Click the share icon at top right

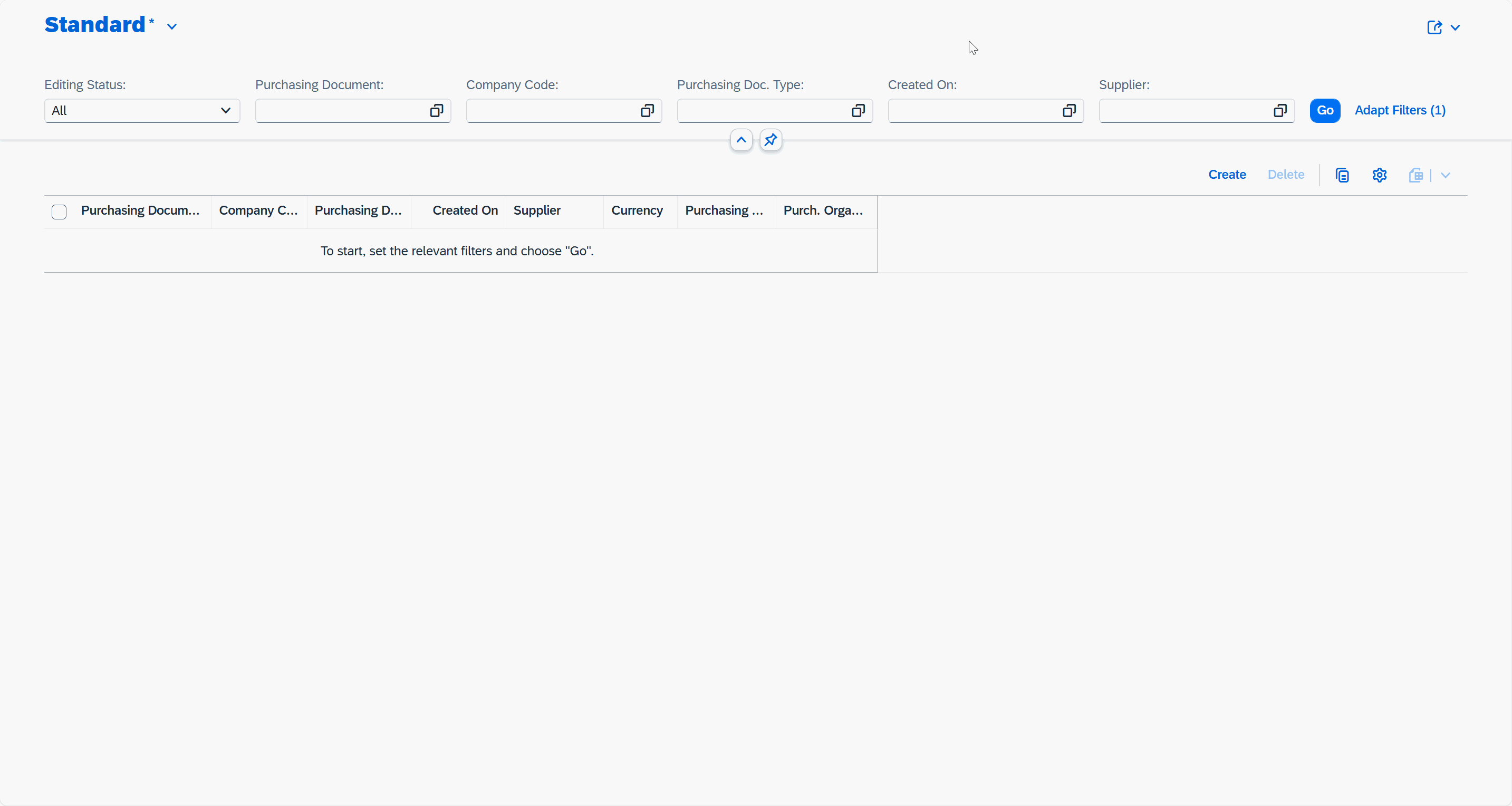[1434, 27]
